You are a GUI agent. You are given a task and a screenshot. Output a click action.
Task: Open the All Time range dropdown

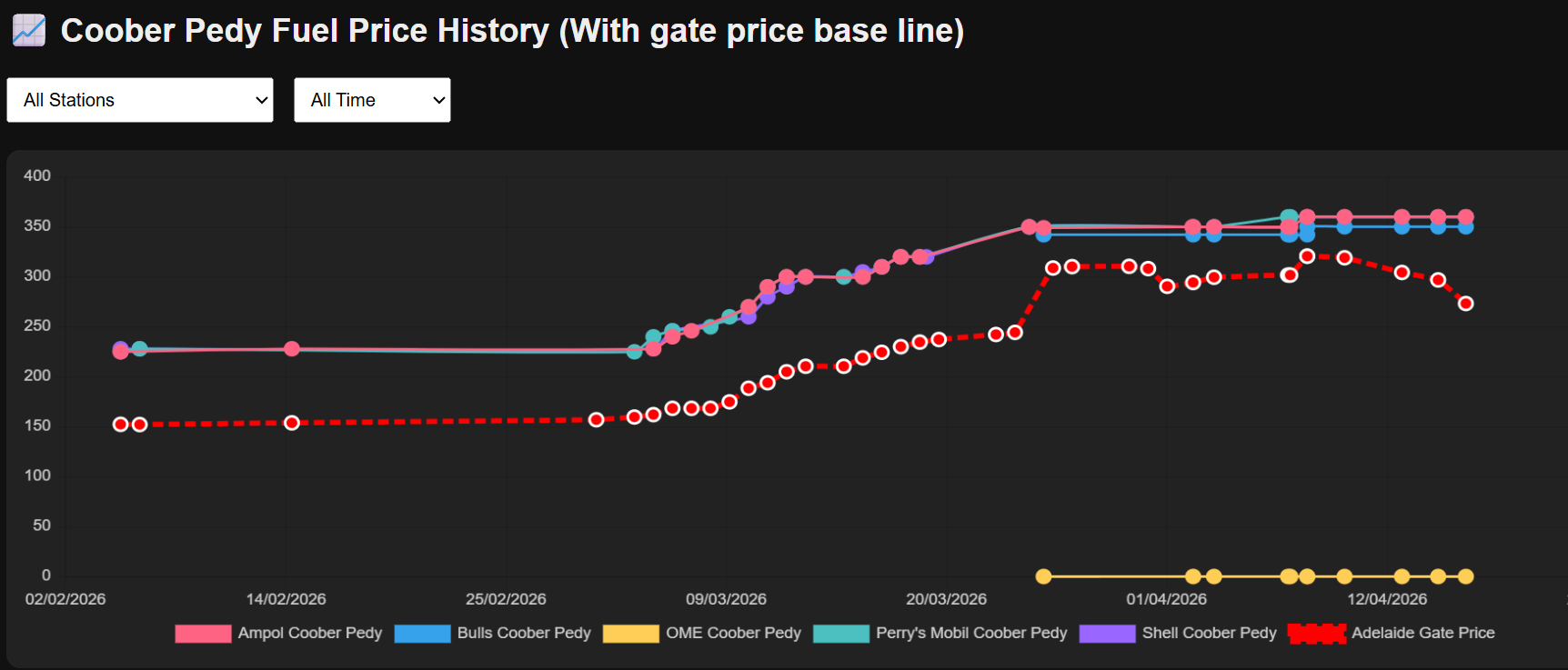pos(372,100)
